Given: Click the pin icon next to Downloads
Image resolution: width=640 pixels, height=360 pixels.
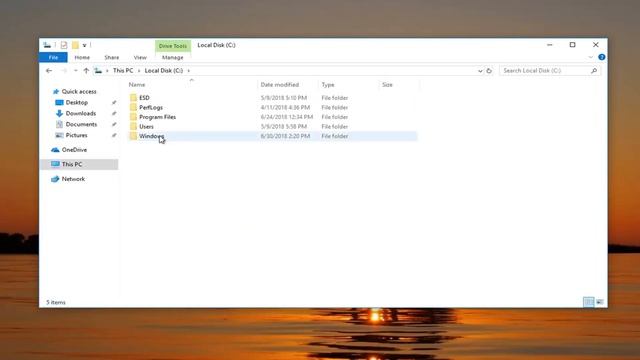Looking at the screenshot, I should pos(114,113).
